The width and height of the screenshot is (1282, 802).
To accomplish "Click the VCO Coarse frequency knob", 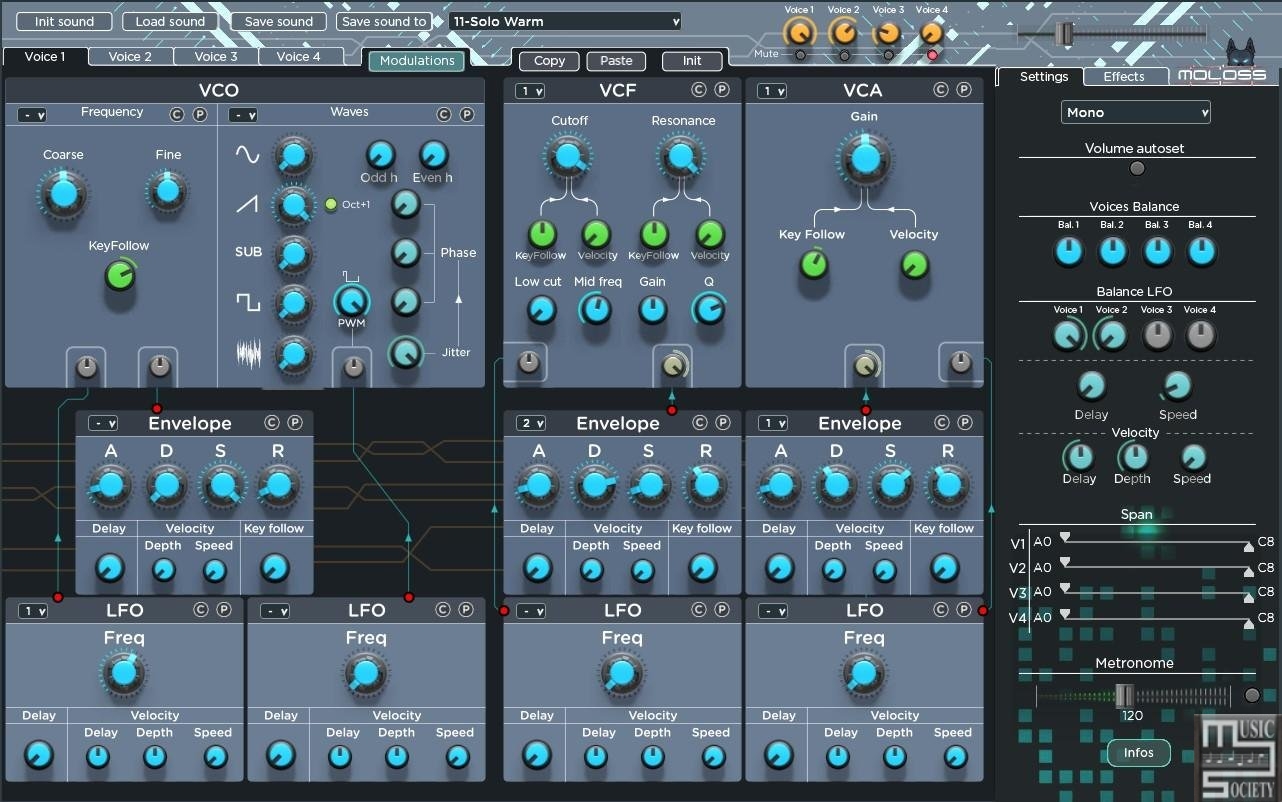I will click(x=63, y=194).
